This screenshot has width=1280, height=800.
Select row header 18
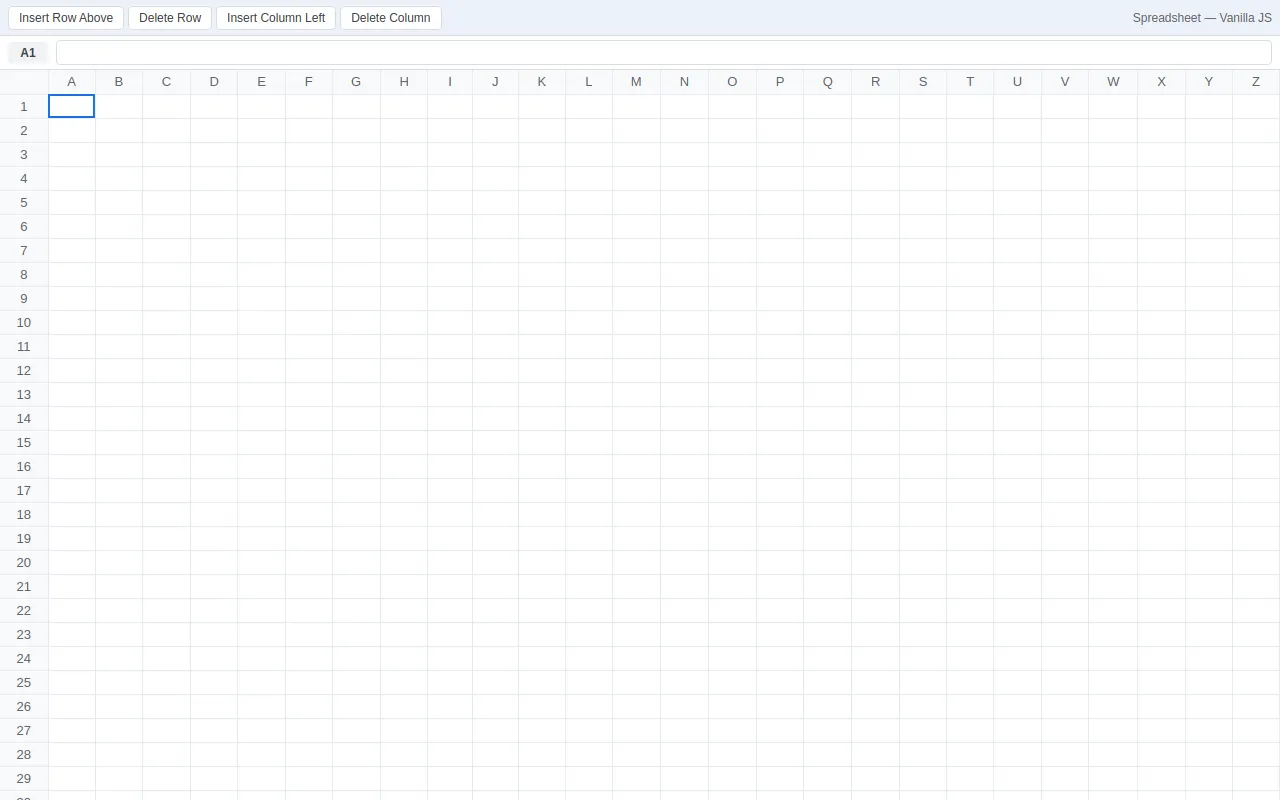(x=24, y=514)
